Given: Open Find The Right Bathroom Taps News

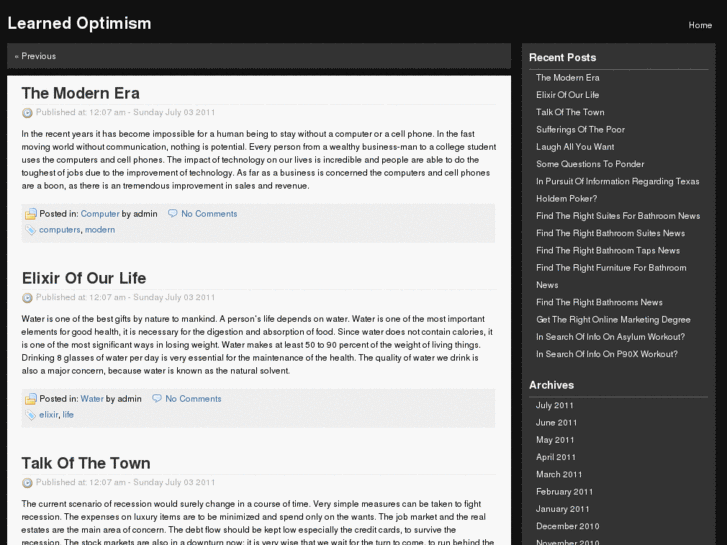Looking at the screenshot, I should [x=608, y=250].
